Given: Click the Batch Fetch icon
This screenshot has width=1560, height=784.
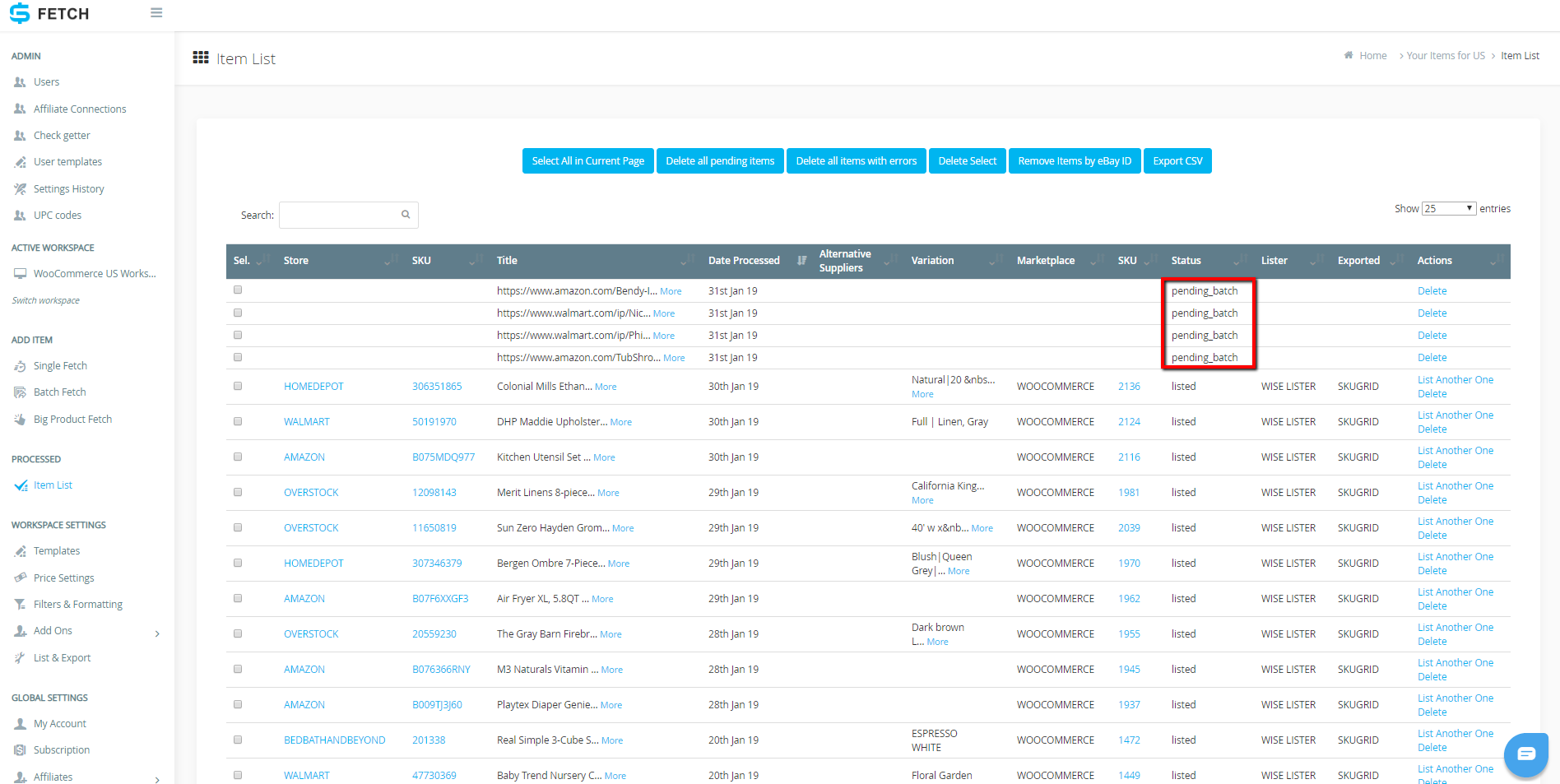Looking at the screenshot, I should tap(20, 392).
